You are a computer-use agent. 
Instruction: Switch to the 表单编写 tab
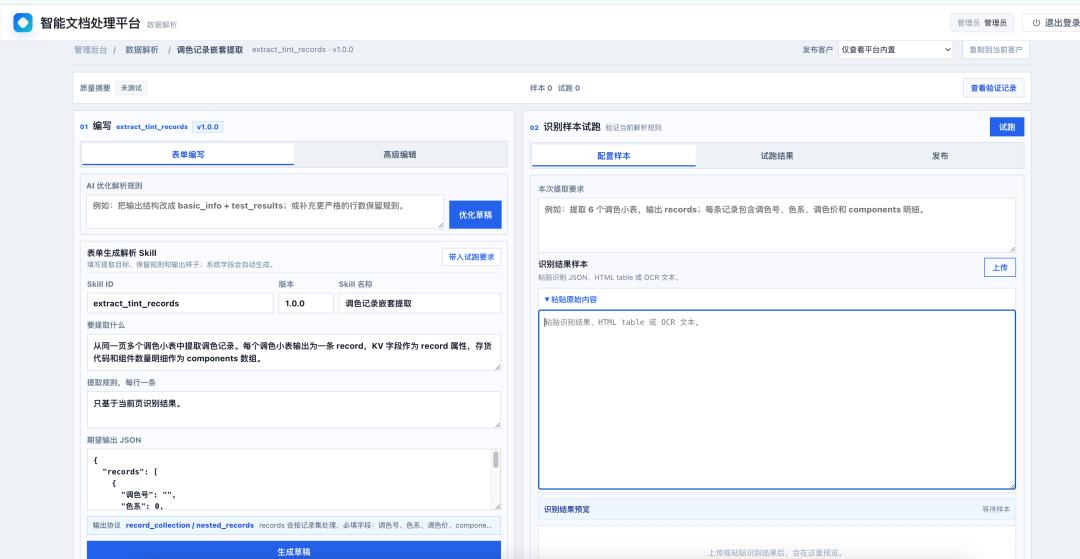188,154
